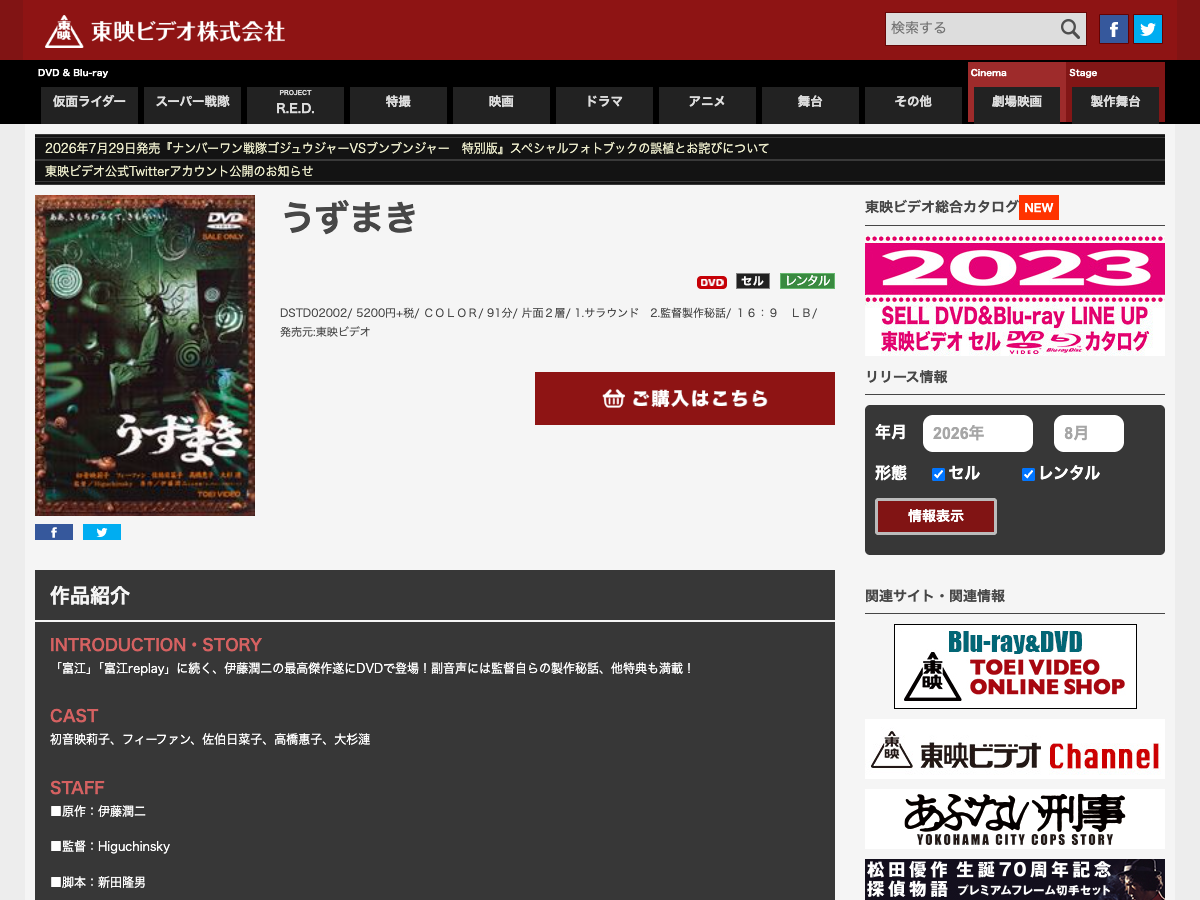
Task: Click the 情報表示 button
Action: 936,517
